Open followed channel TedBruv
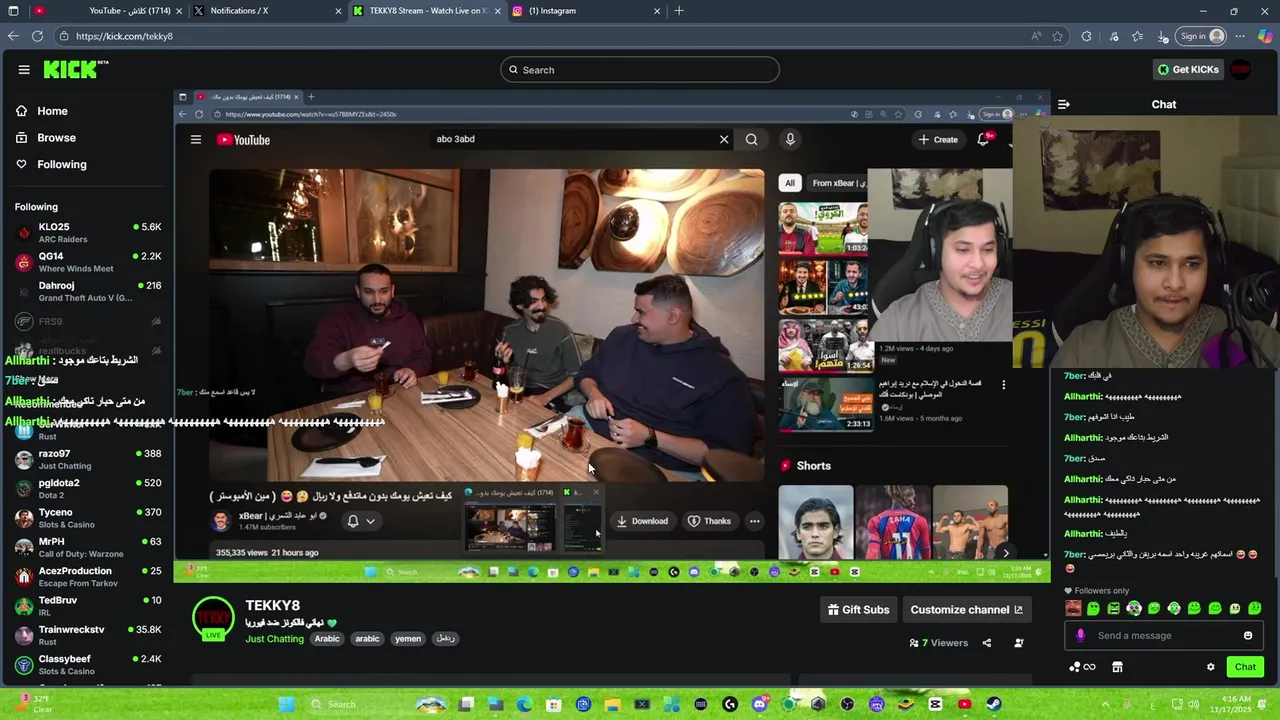 87,606
